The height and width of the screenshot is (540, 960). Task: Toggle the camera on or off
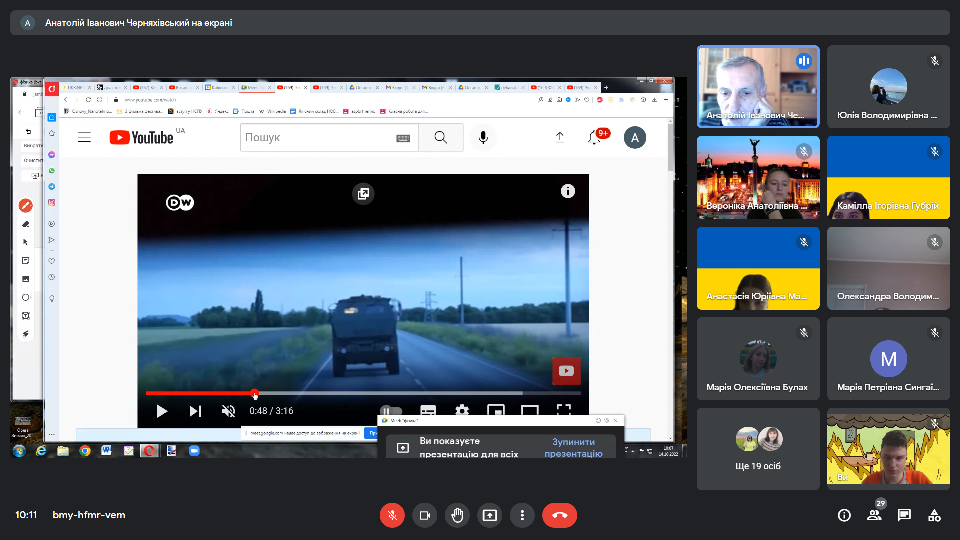click(x=424, y=515)
